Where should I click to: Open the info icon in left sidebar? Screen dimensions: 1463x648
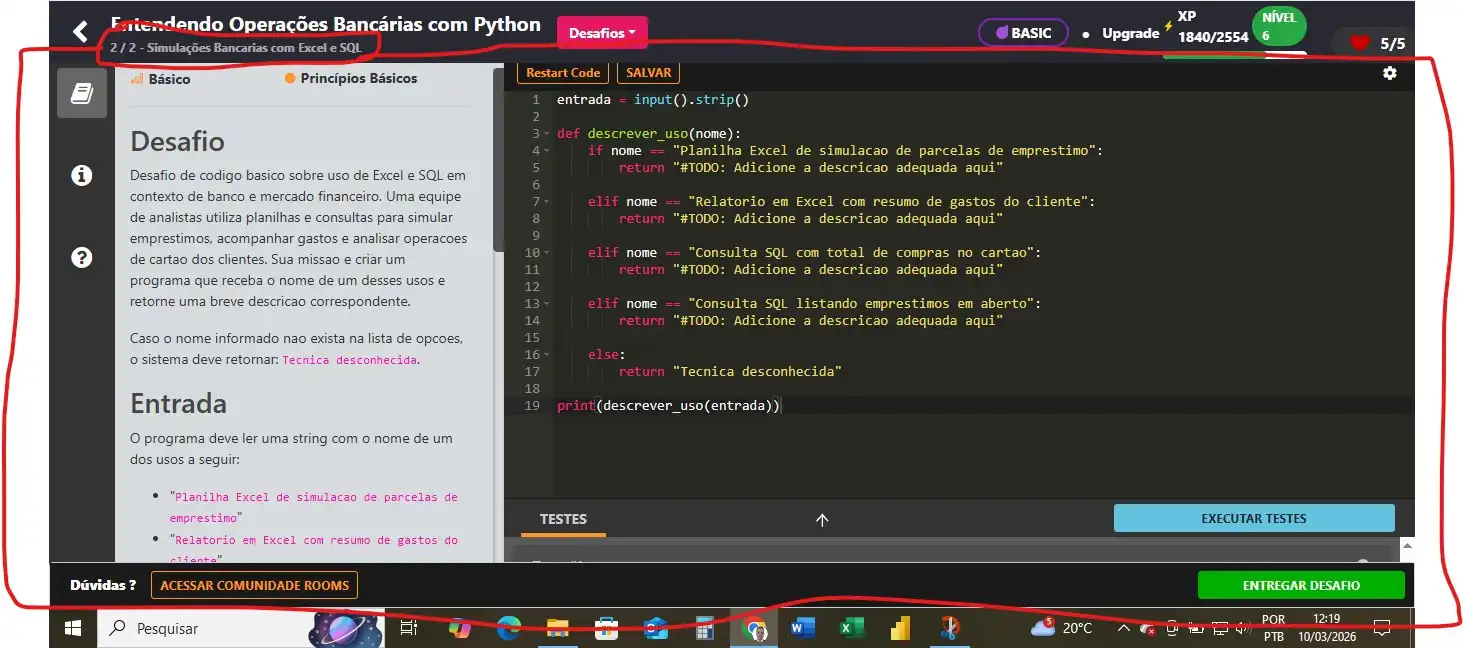tap(82, 175)
